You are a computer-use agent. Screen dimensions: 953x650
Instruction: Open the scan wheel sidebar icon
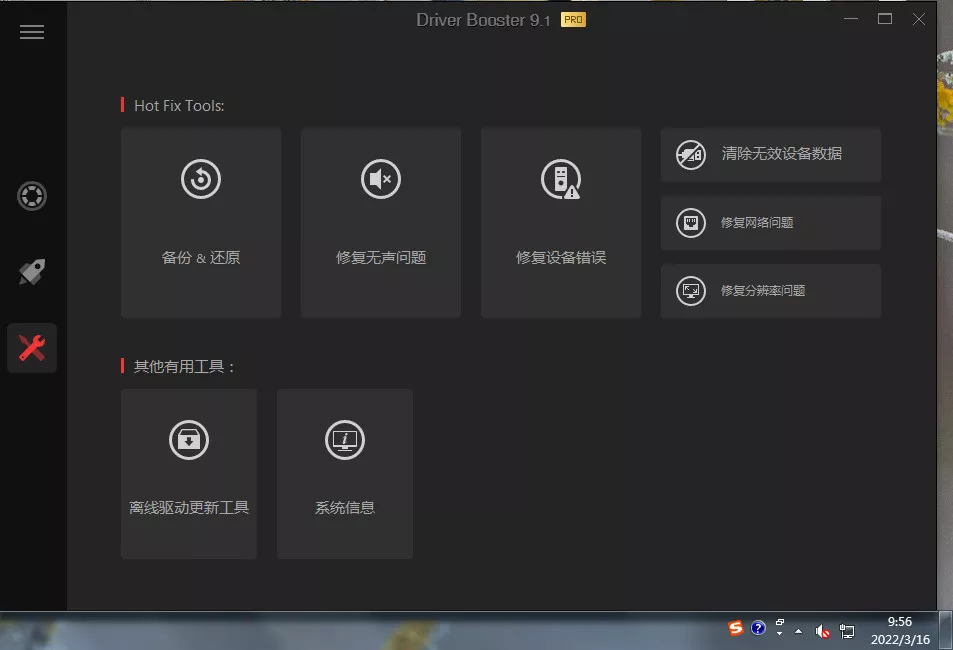point(32,196)
